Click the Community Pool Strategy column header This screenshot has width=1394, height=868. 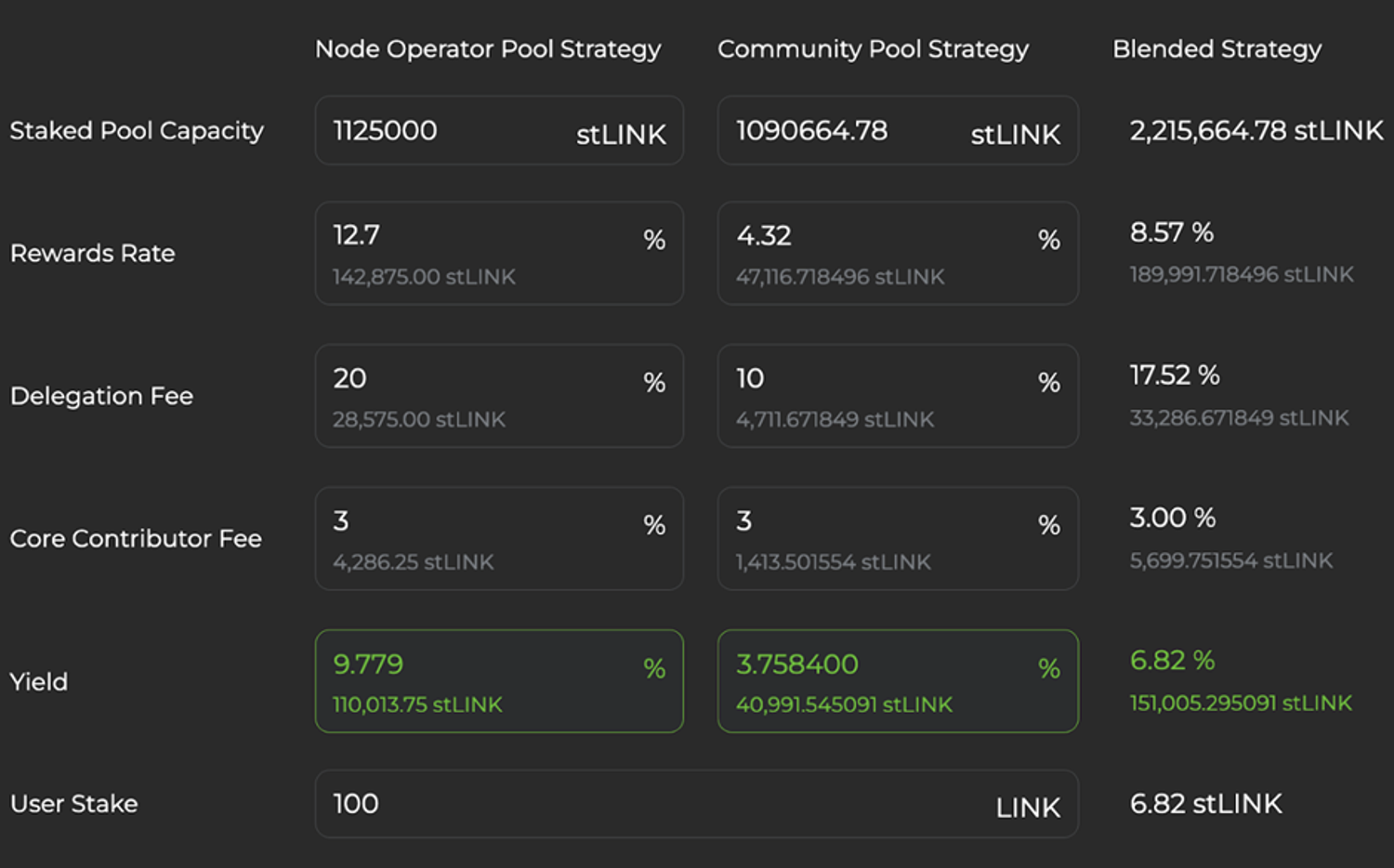click(x=873, y=49)
